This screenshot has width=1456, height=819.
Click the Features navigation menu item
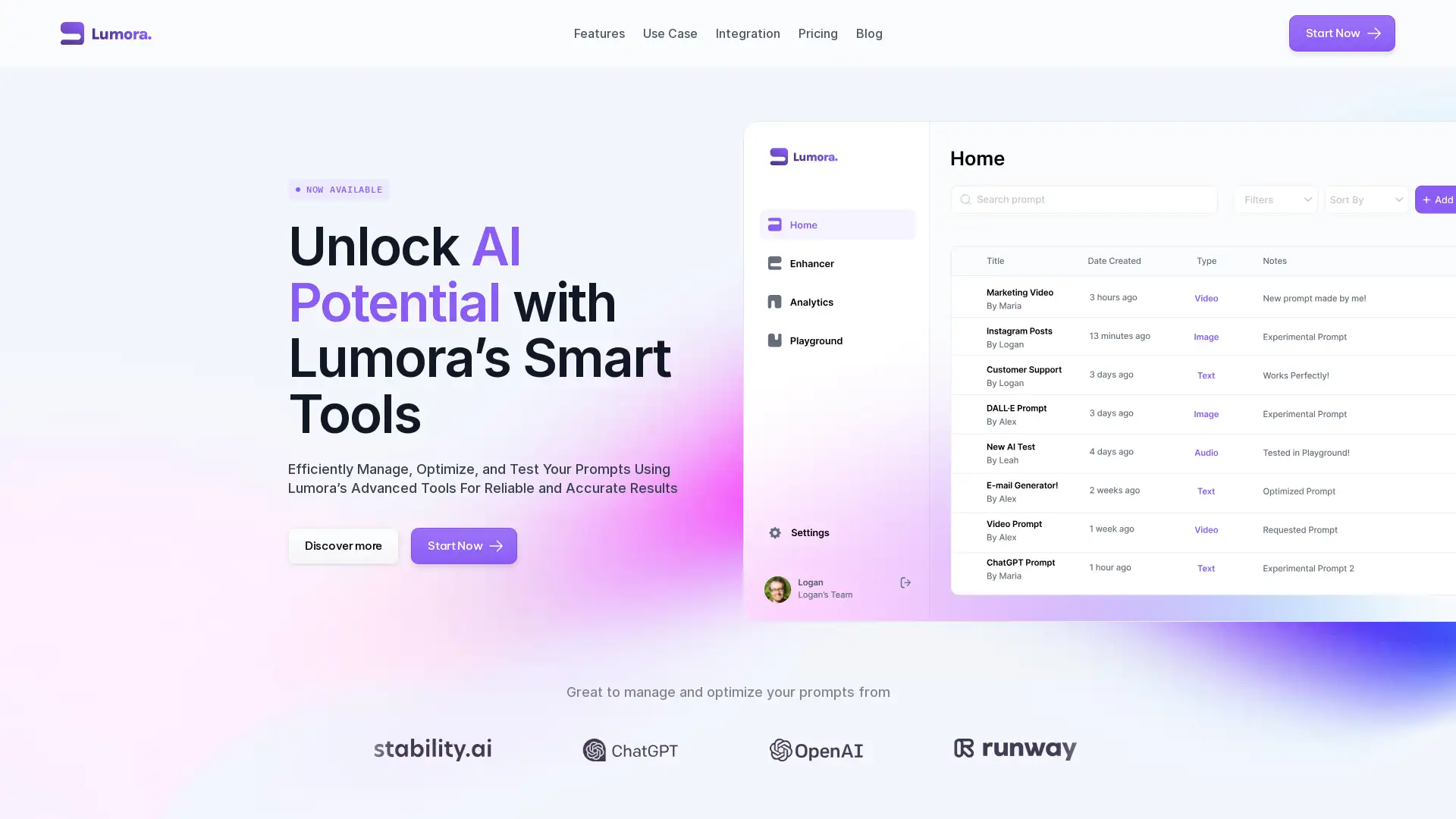(599, 33)
